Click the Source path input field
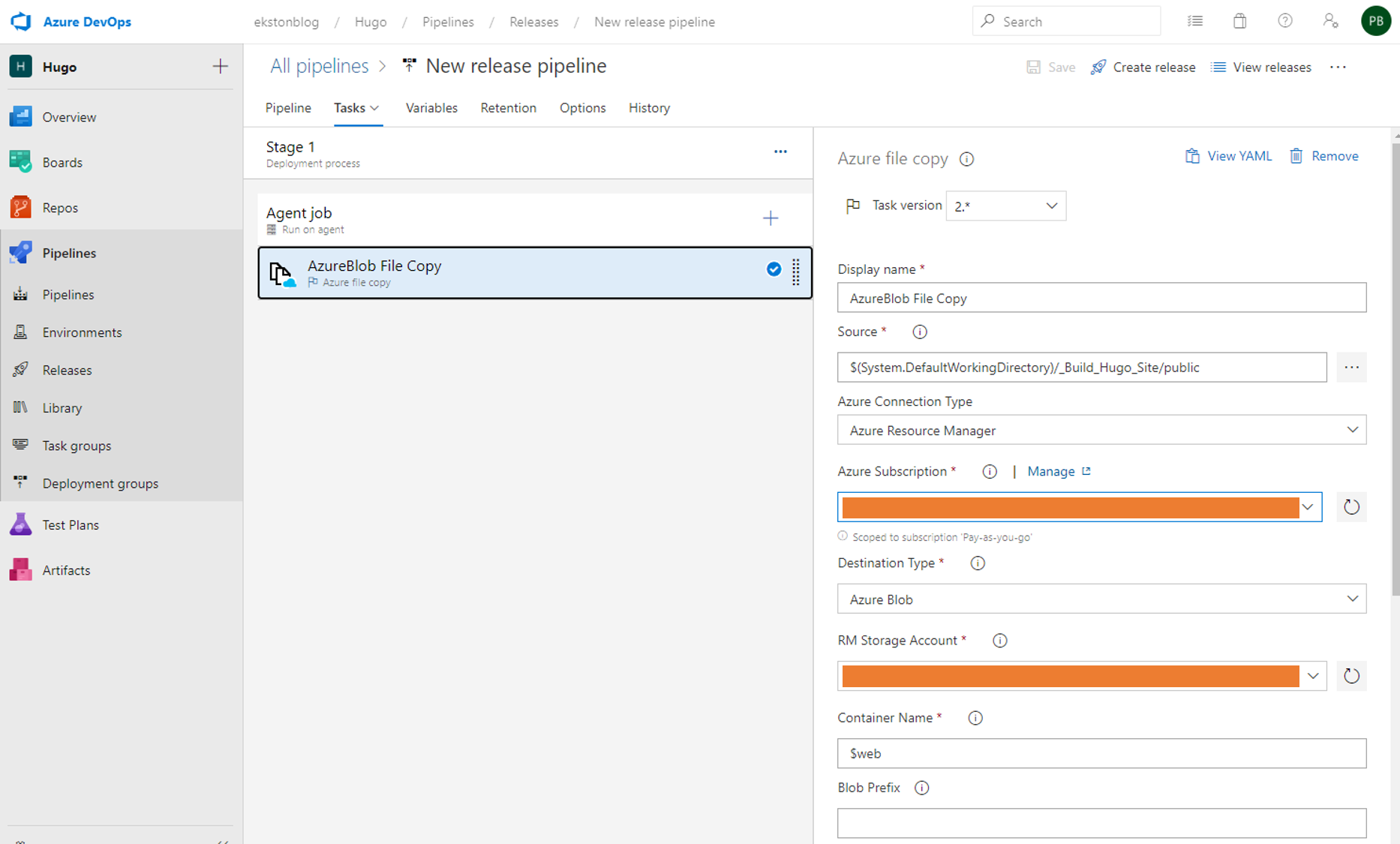The image size is (1400, 844). [x=1082, y=368]
